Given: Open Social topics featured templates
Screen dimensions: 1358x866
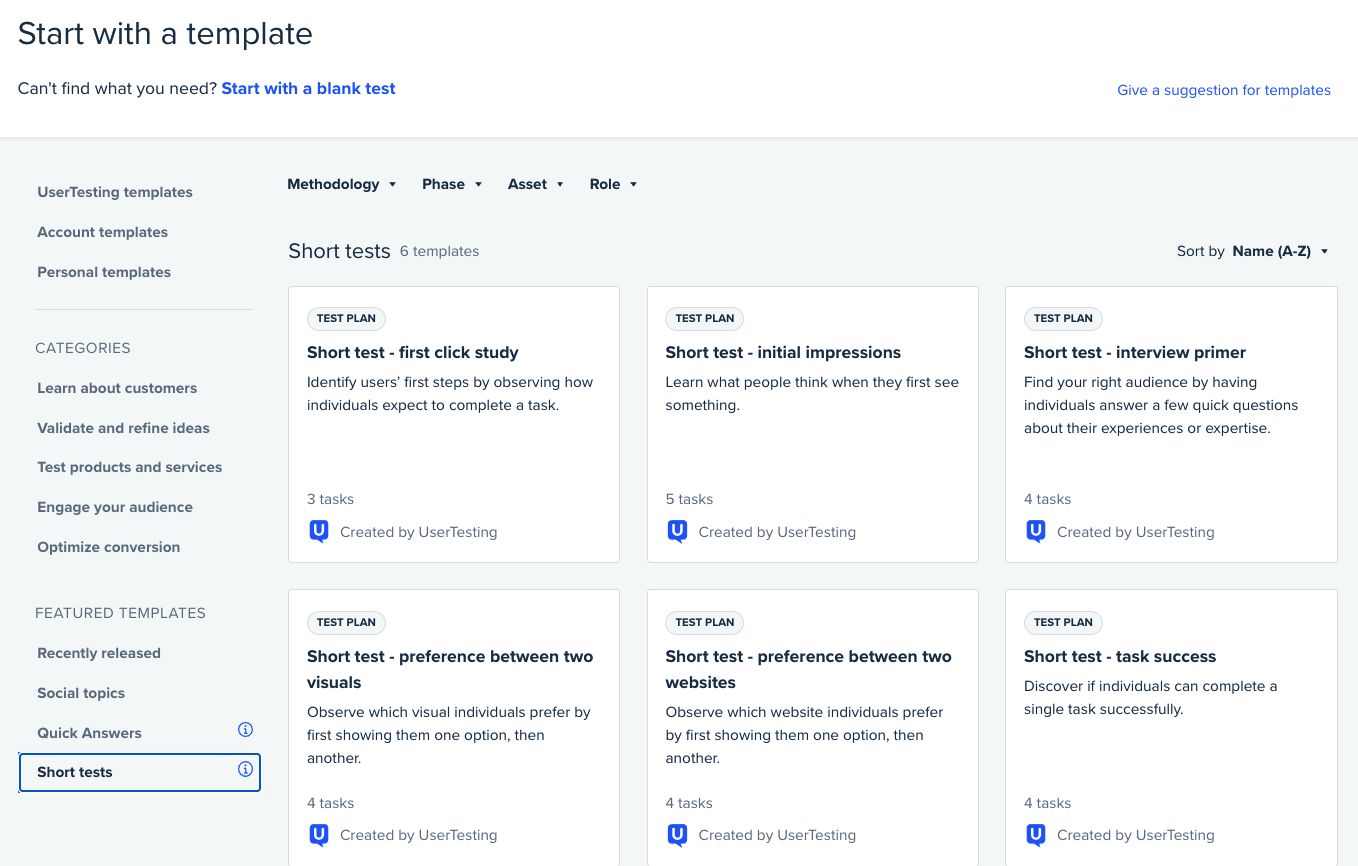Looking at the screenshot, I should pos(81,693).
